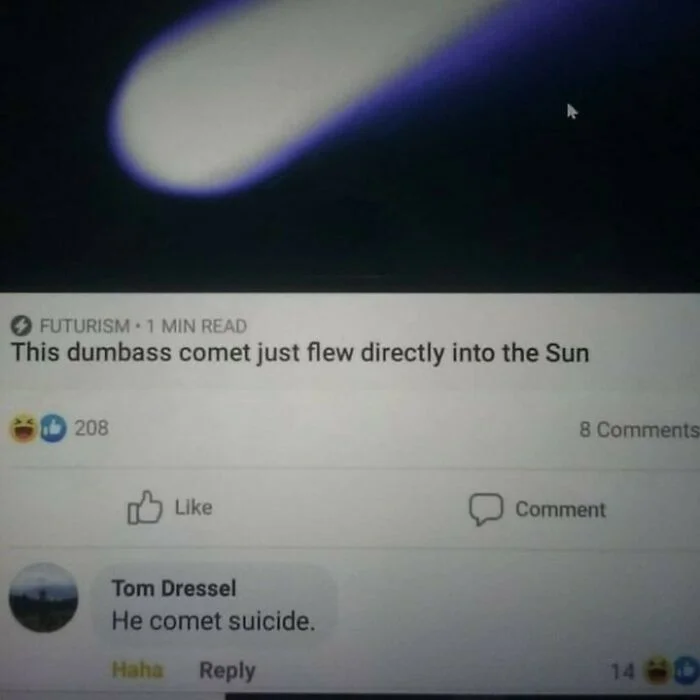This screenshot has width=700, height=700.
Task: Click the Futurism lightning bolt icon
Action: (x=21, y=326)
